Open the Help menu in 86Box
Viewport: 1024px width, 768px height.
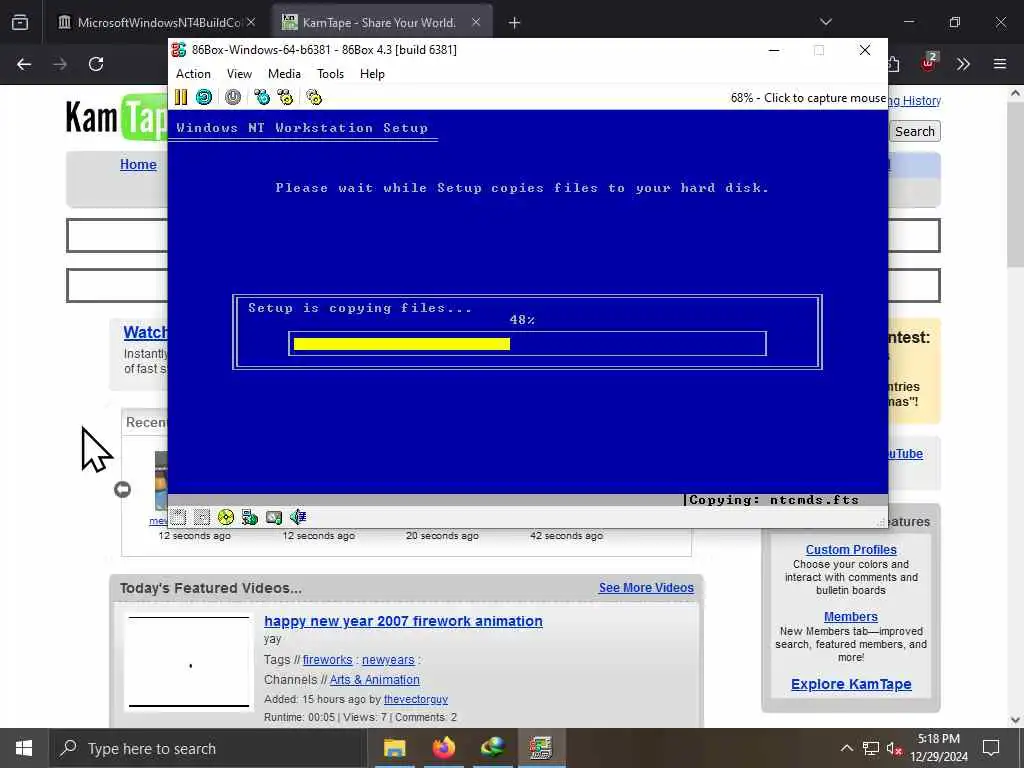[372, 74]
